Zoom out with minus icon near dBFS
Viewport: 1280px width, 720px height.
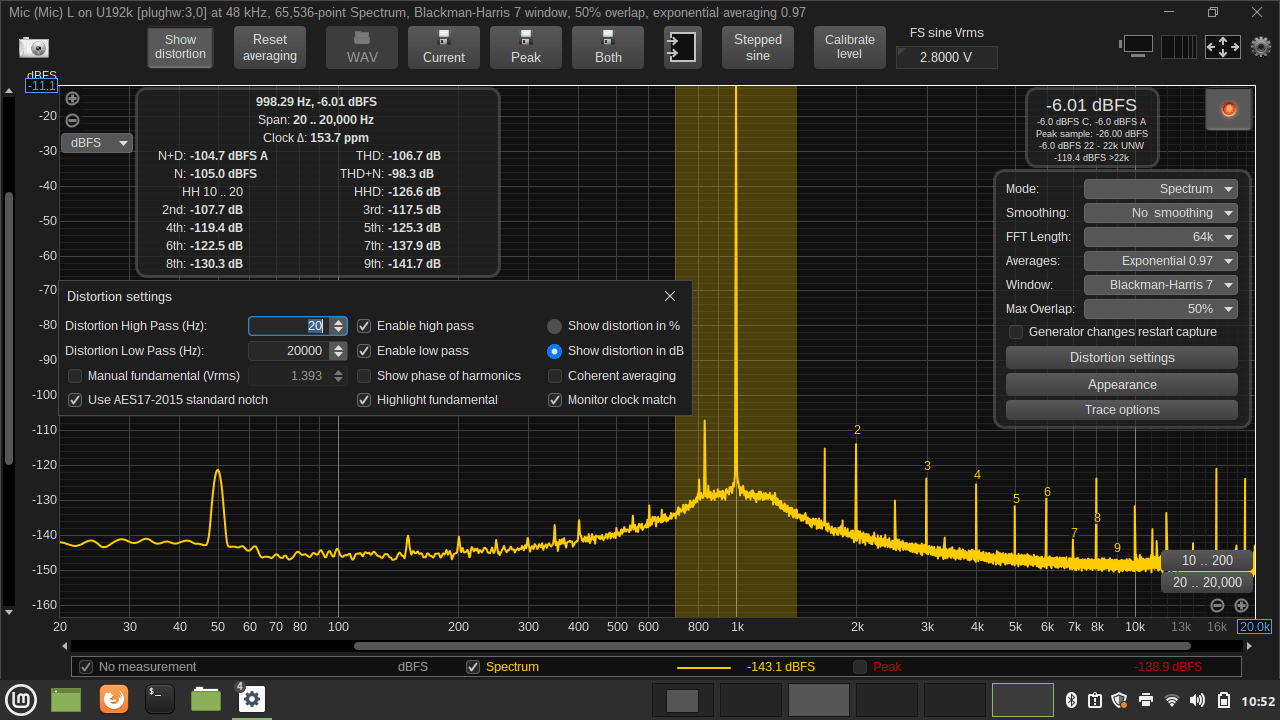72,121
